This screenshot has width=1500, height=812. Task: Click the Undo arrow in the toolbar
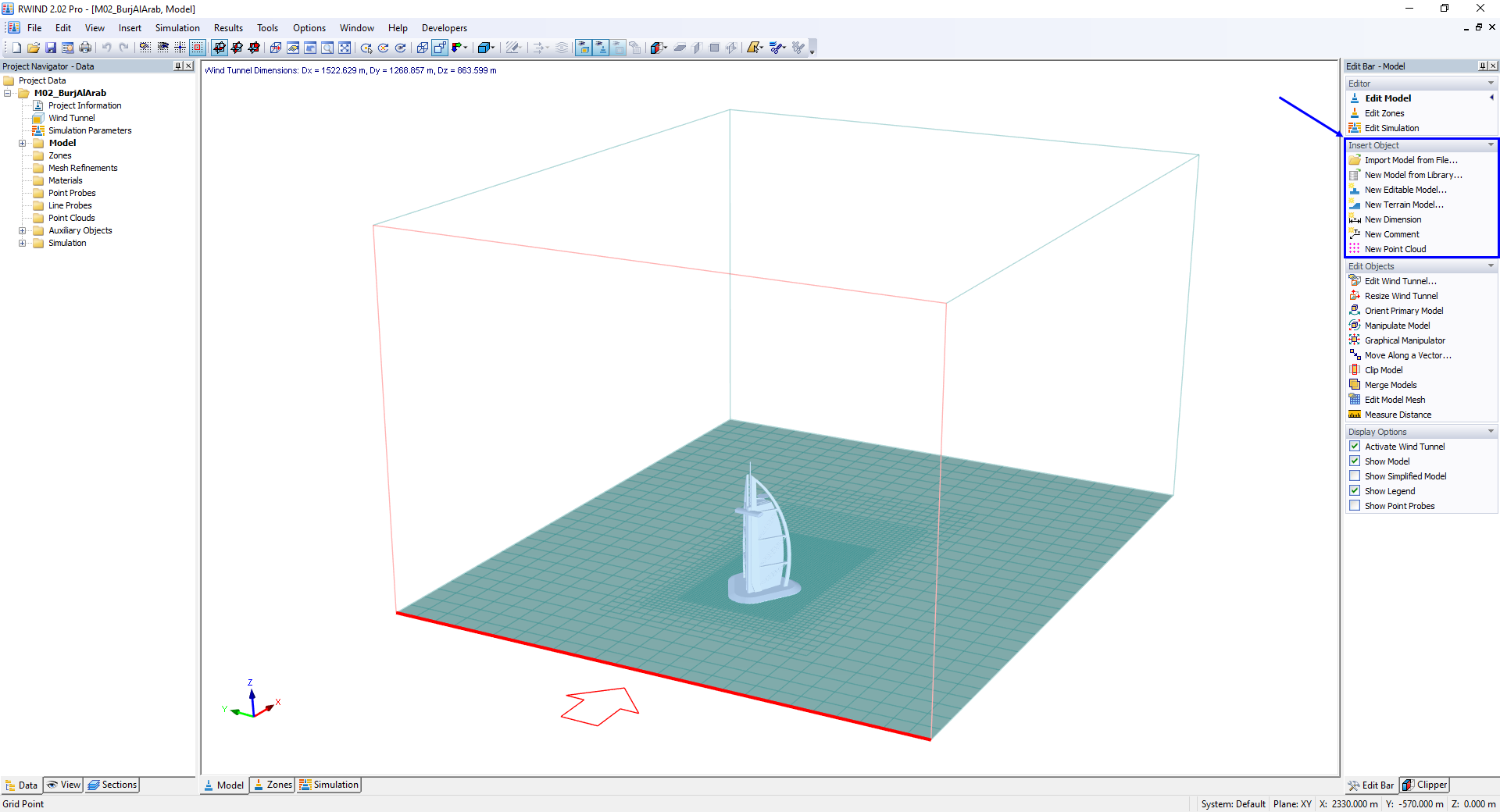(x=107, y=48)
